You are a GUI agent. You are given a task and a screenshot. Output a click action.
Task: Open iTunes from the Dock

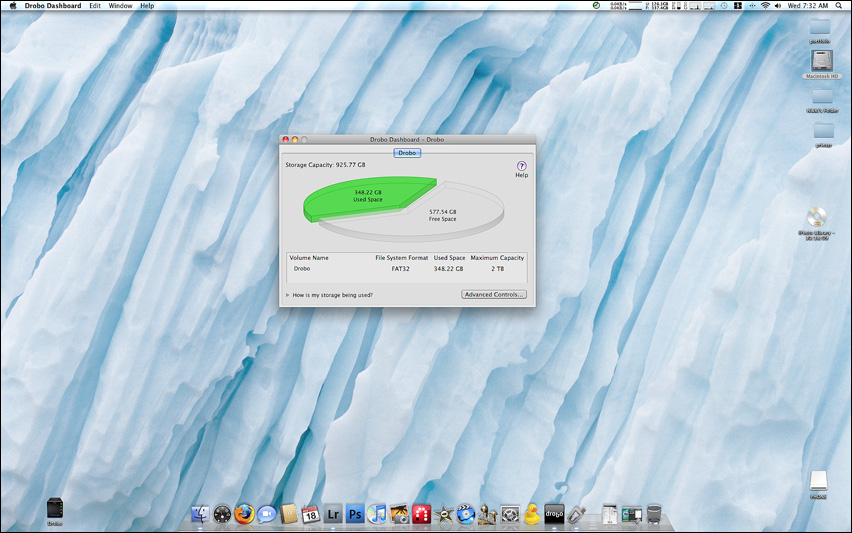[x=377, y=513]
